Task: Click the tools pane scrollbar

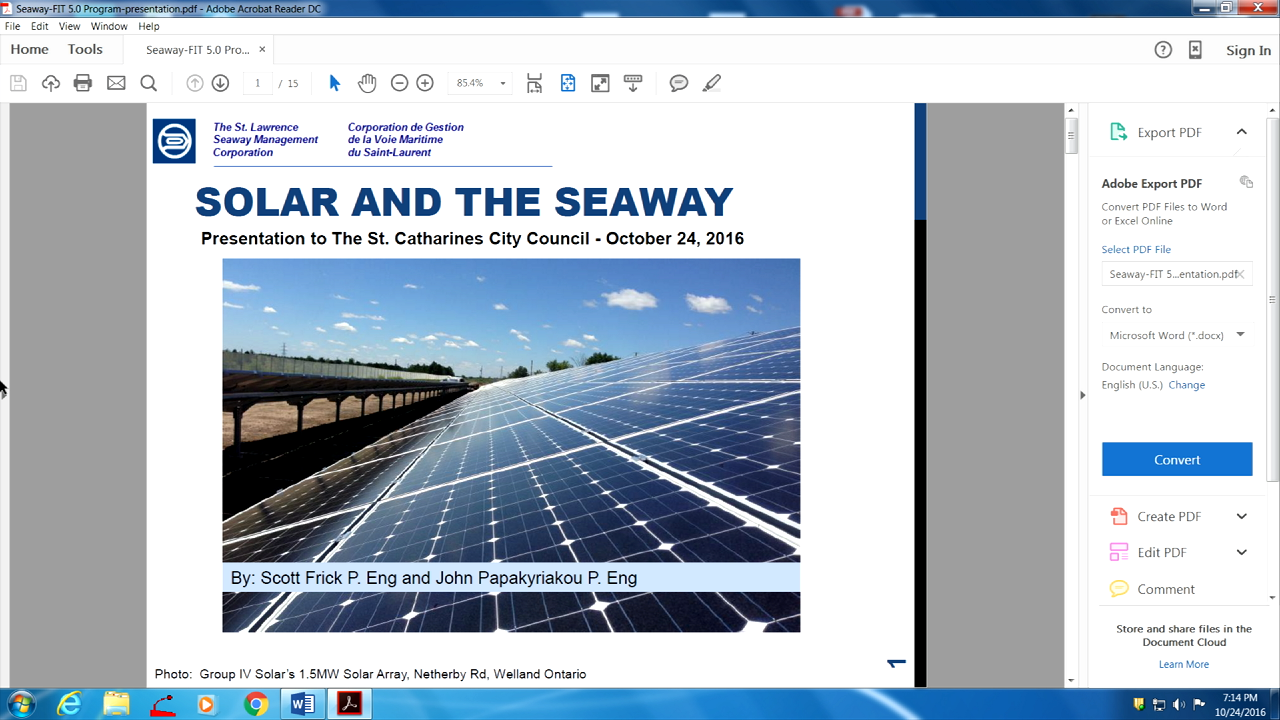Action: coord(1272,300)
